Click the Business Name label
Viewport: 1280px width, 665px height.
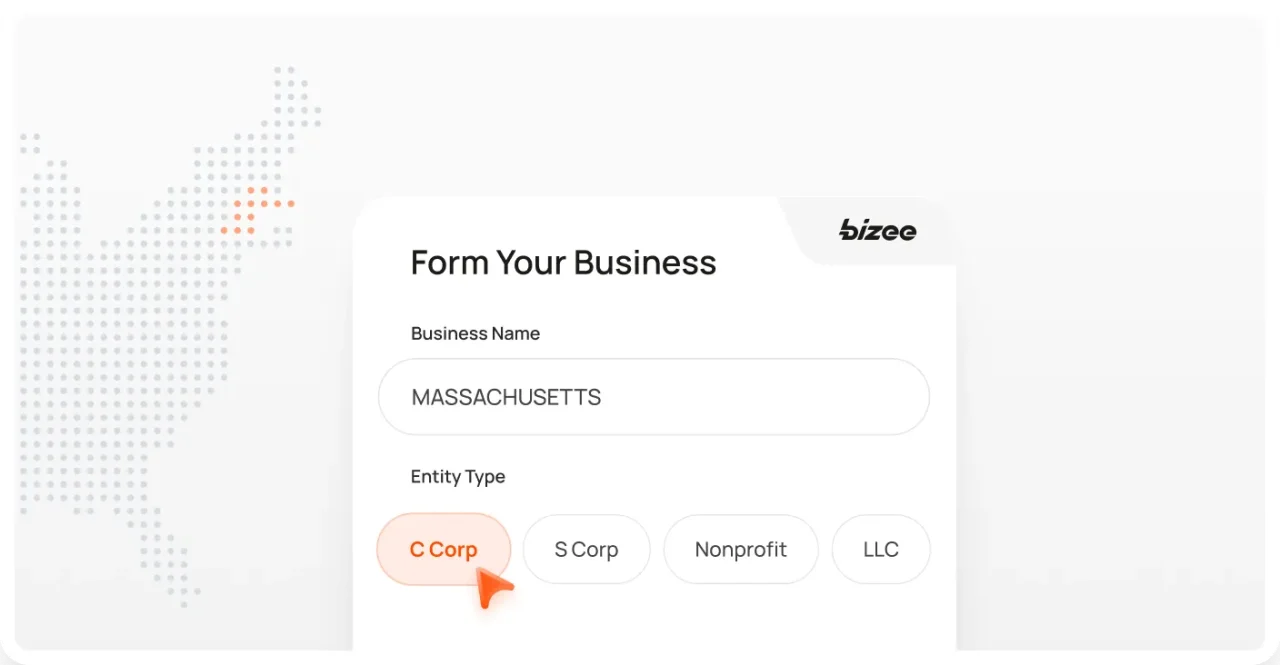click(475, 333)
